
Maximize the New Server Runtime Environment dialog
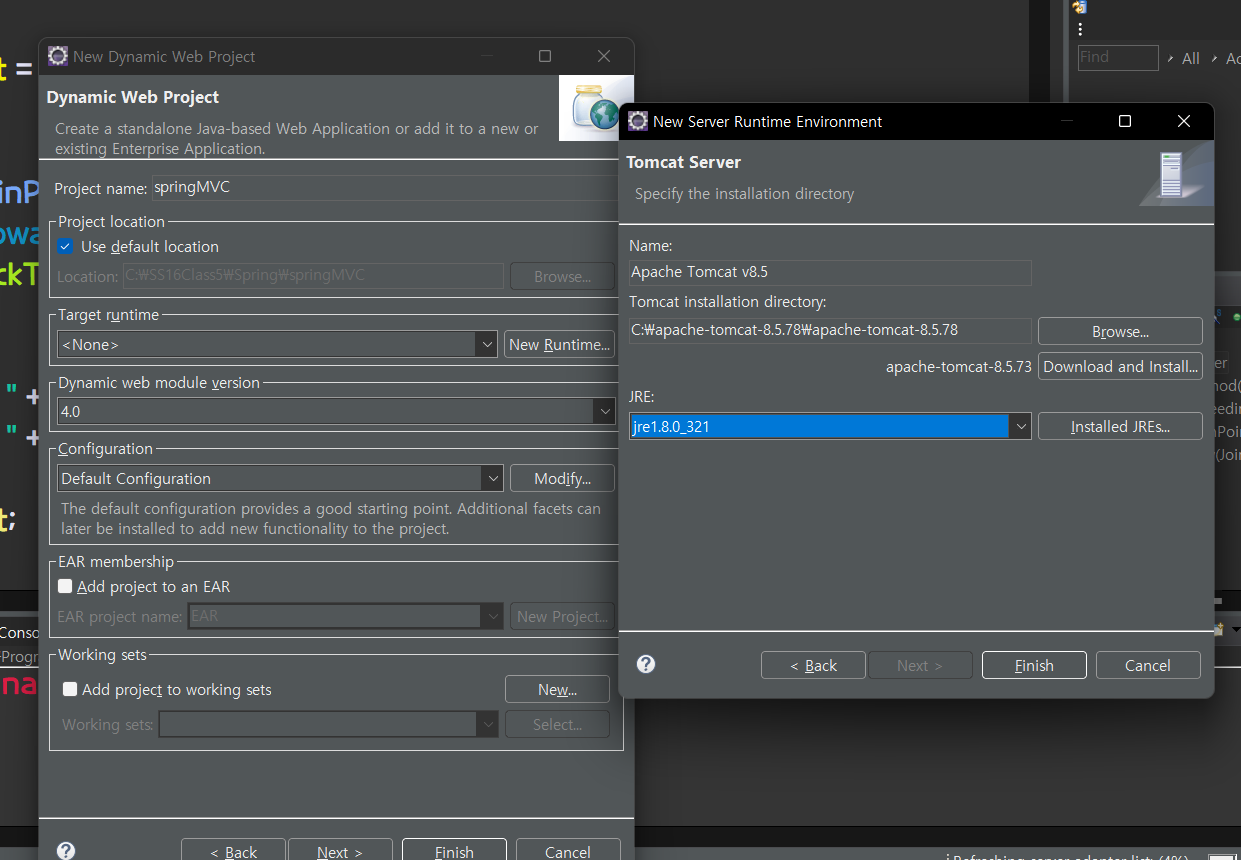click(x=1125, y=121)
